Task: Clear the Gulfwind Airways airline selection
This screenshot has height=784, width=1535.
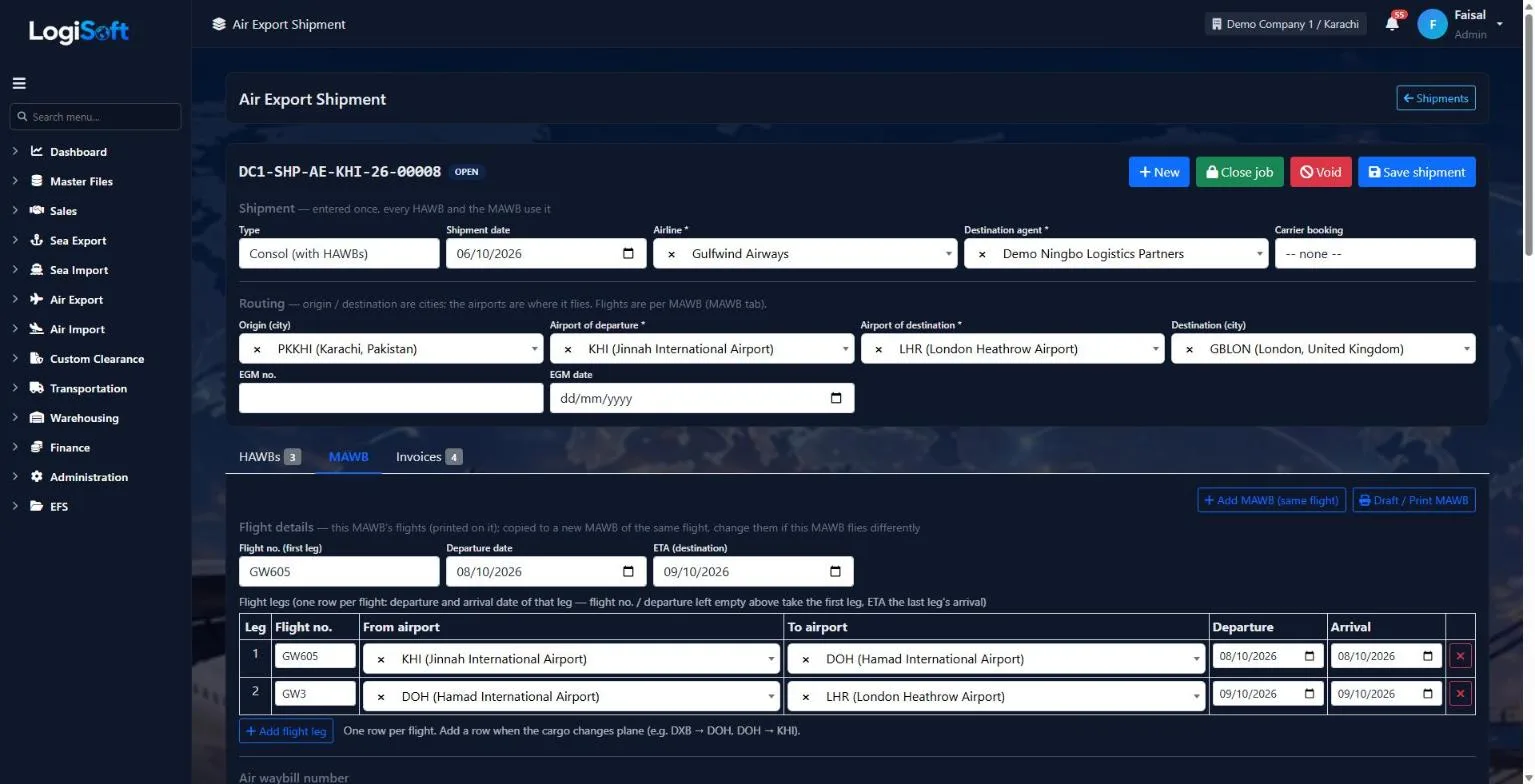Action: 671,255
